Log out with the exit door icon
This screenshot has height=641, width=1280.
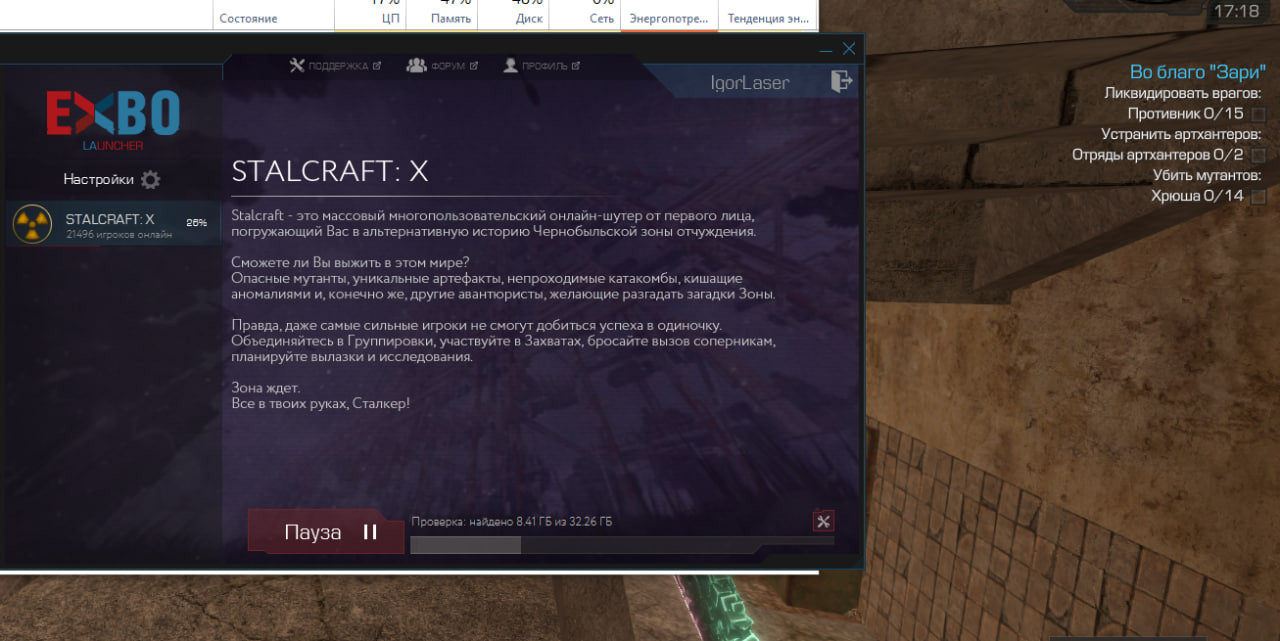click(x=841, y=81)
